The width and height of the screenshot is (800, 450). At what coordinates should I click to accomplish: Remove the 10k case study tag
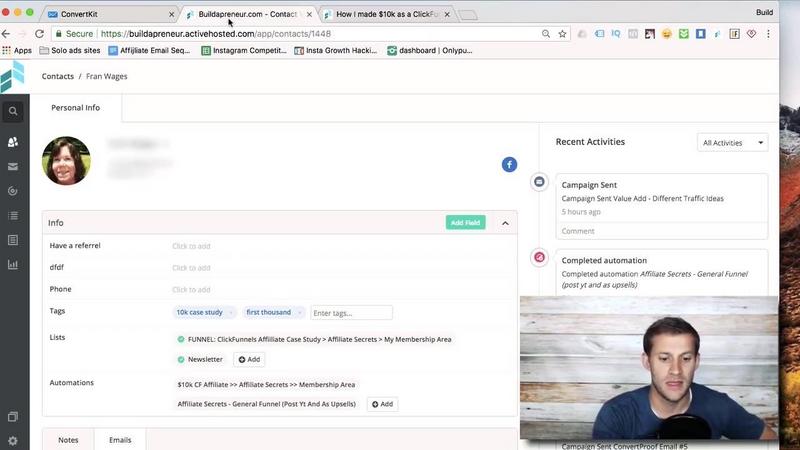(231, 312)
